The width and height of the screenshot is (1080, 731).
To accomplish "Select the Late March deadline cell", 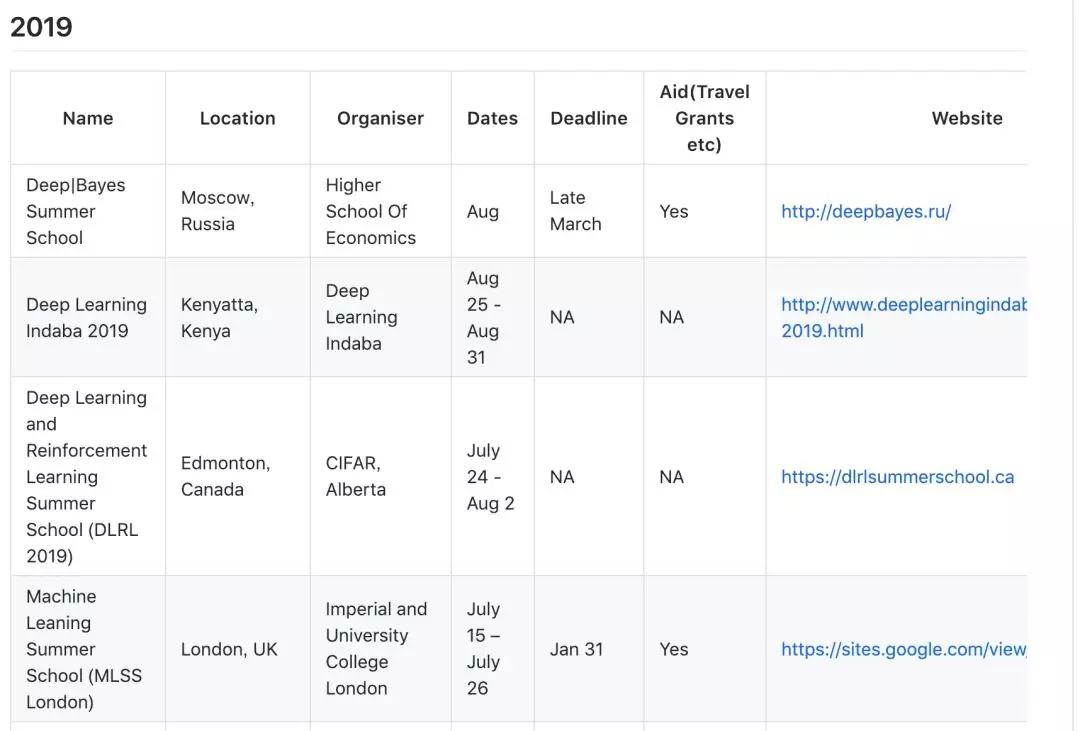I will click(576, 211).
